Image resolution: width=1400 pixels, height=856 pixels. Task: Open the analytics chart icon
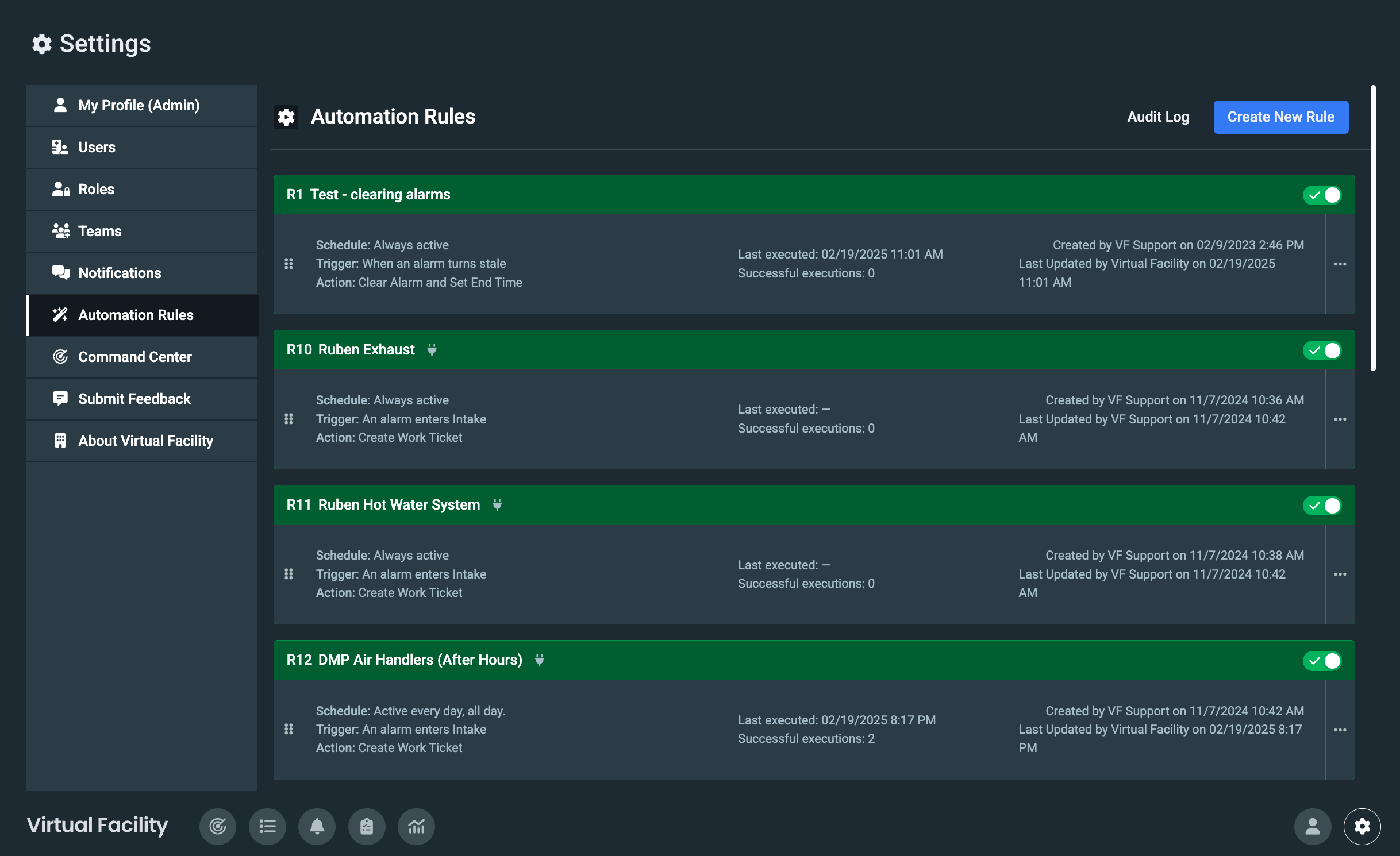pyautogui.click(x=416, y=827)
